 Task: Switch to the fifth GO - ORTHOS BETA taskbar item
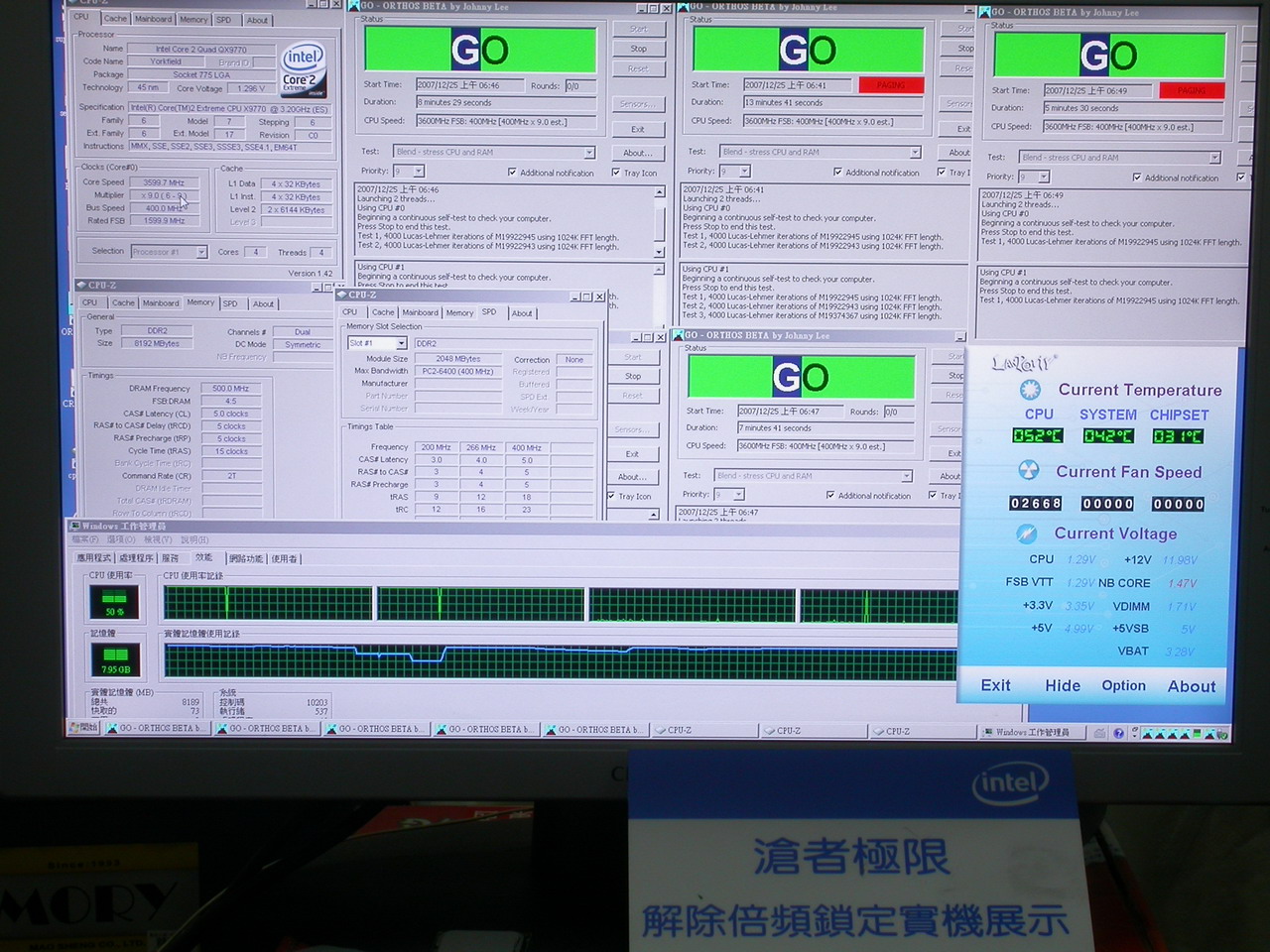597,729
